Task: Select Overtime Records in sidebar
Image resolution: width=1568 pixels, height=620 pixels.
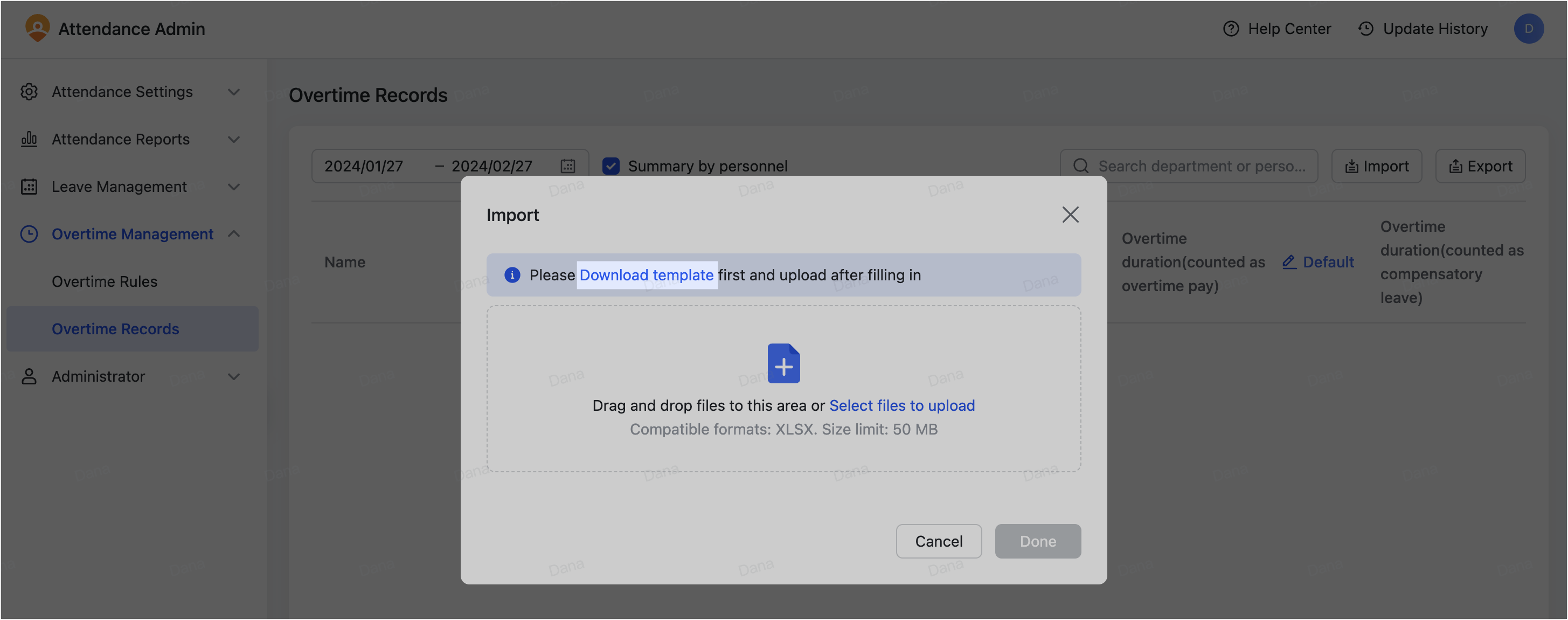Action: [x=116, y=329]
